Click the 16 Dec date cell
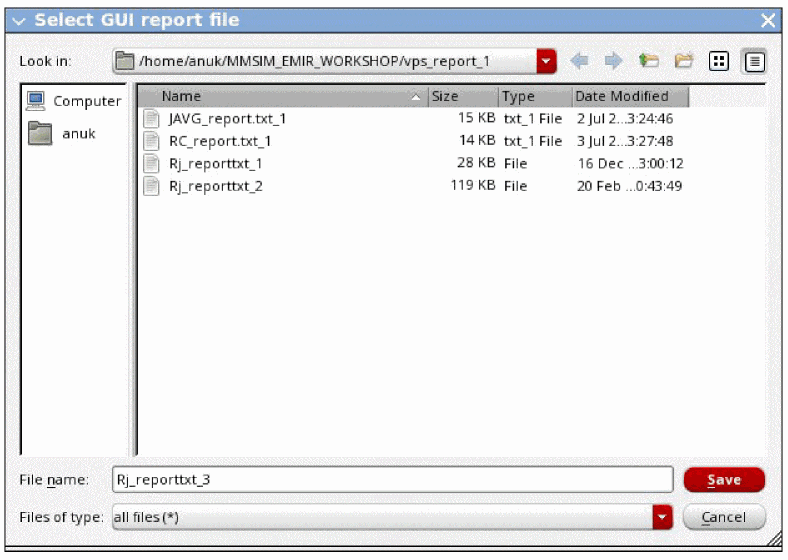The height and width of the screenshot is (560, 788). point(630,163)
